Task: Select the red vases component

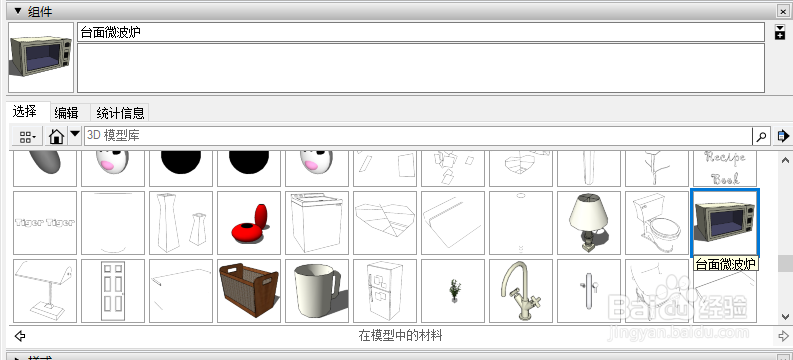Action: click(x=249, y=222)
